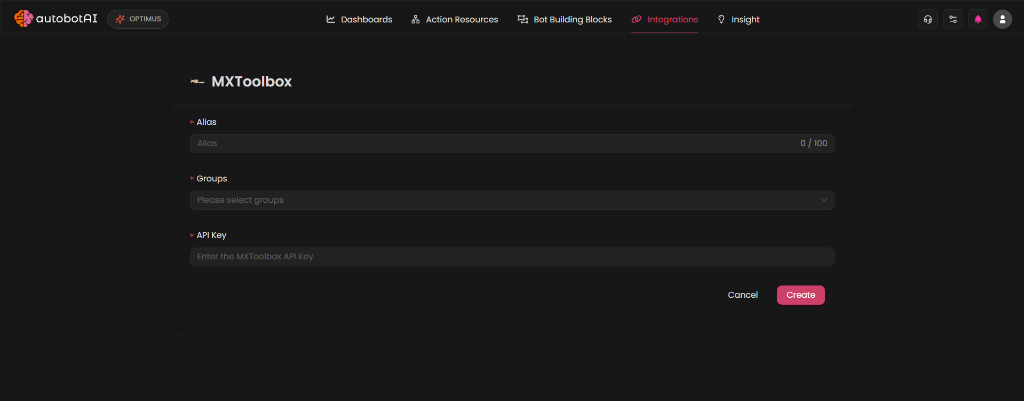
Task: Click the API Key field label
Action: click(x=212, y=235)
